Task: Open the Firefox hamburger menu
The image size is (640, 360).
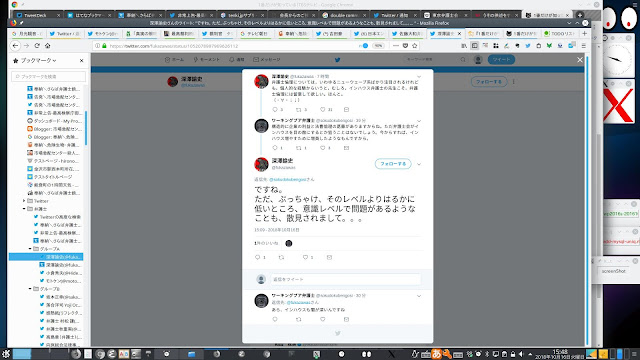Action: coord(584,46)
